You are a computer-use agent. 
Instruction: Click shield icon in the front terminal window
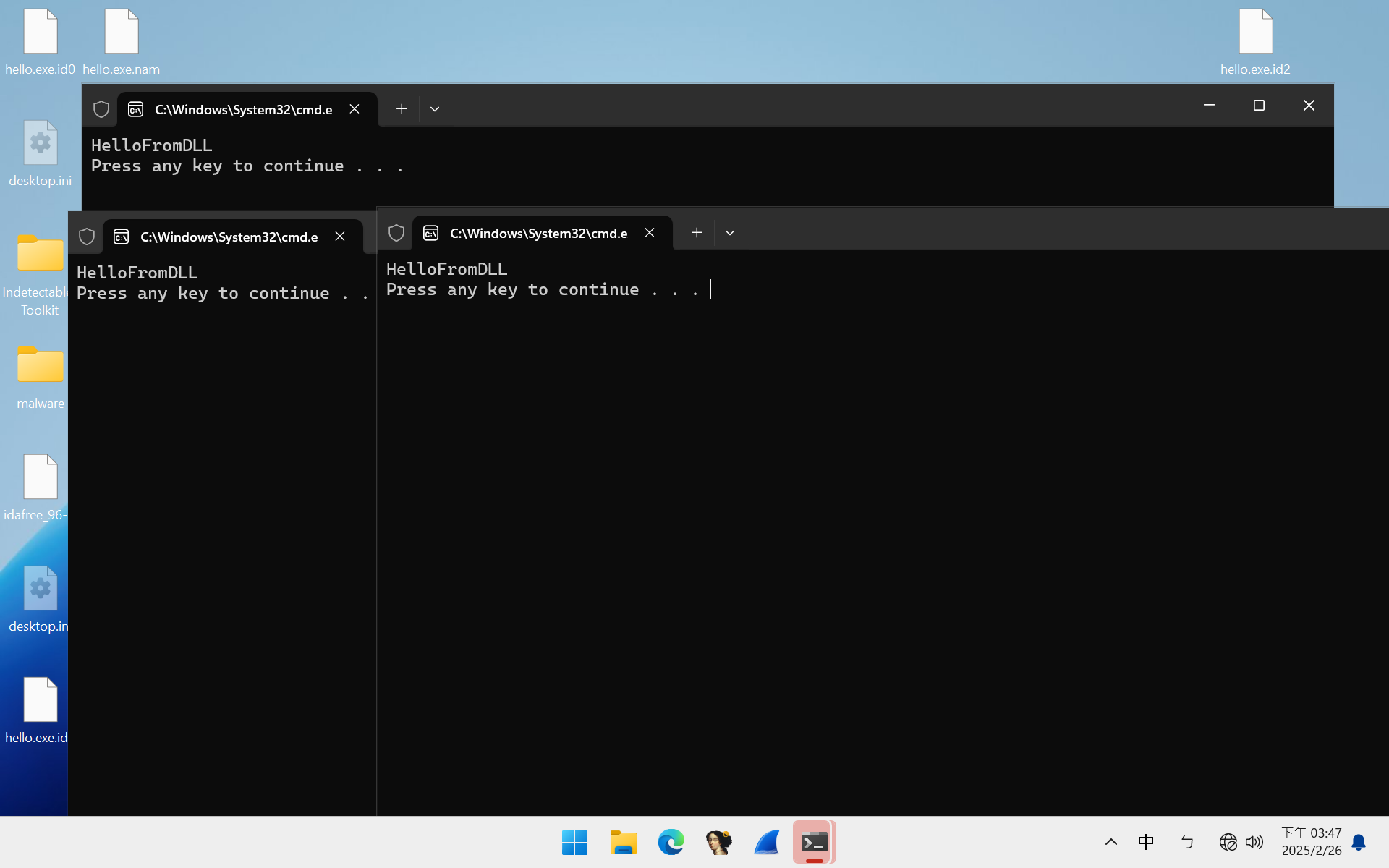point(396,233)
